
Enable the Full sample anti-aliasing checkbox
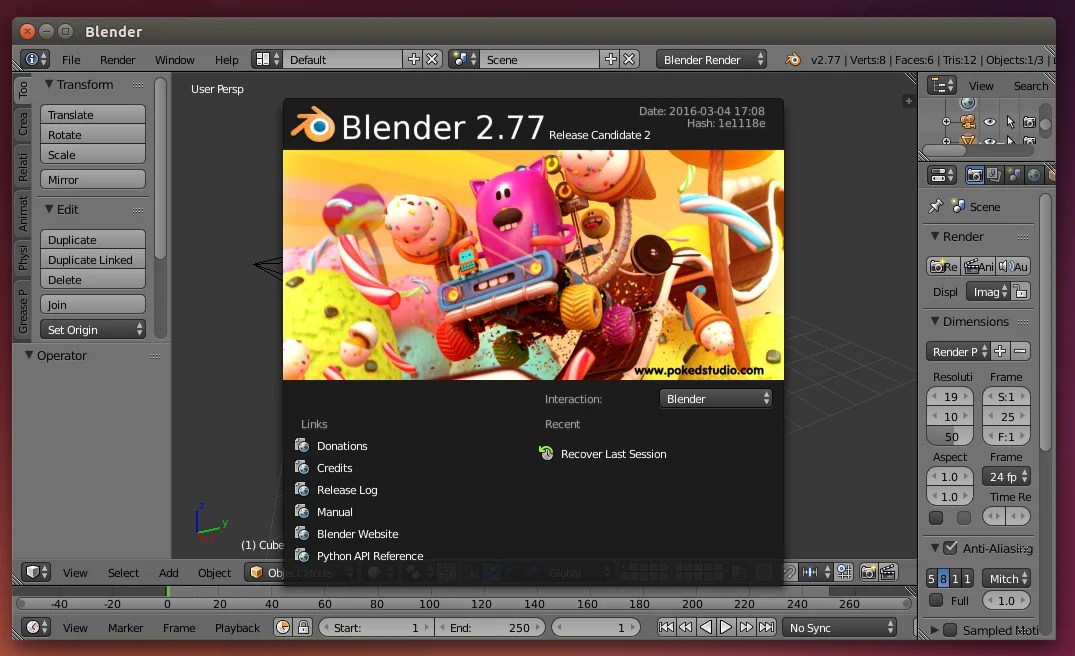click(x=937, y=600)
